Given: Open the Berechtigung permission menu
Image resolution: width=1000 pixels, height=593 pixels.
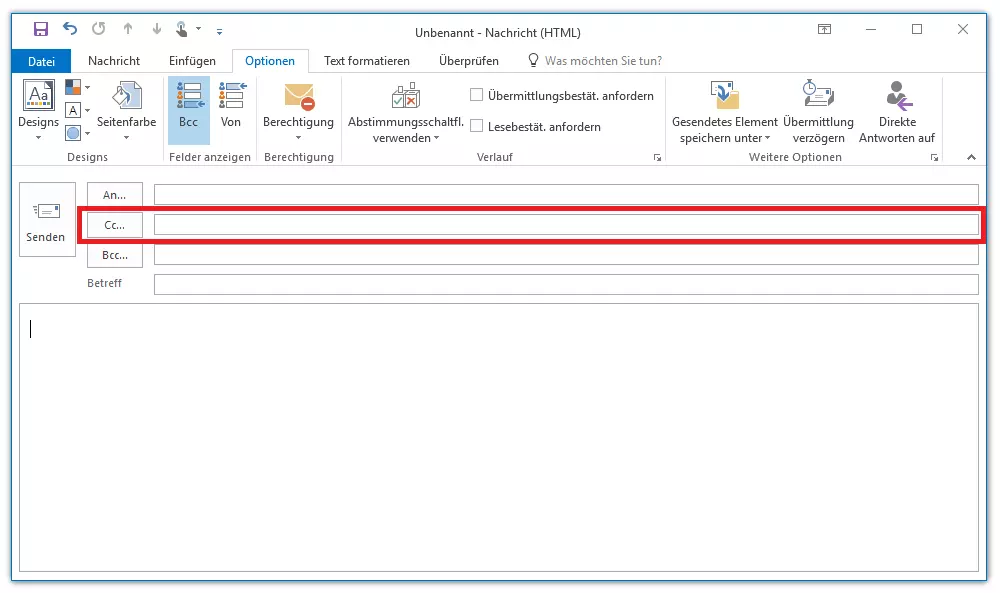Looking at the screenshot, I should click(x=298, y=111).
